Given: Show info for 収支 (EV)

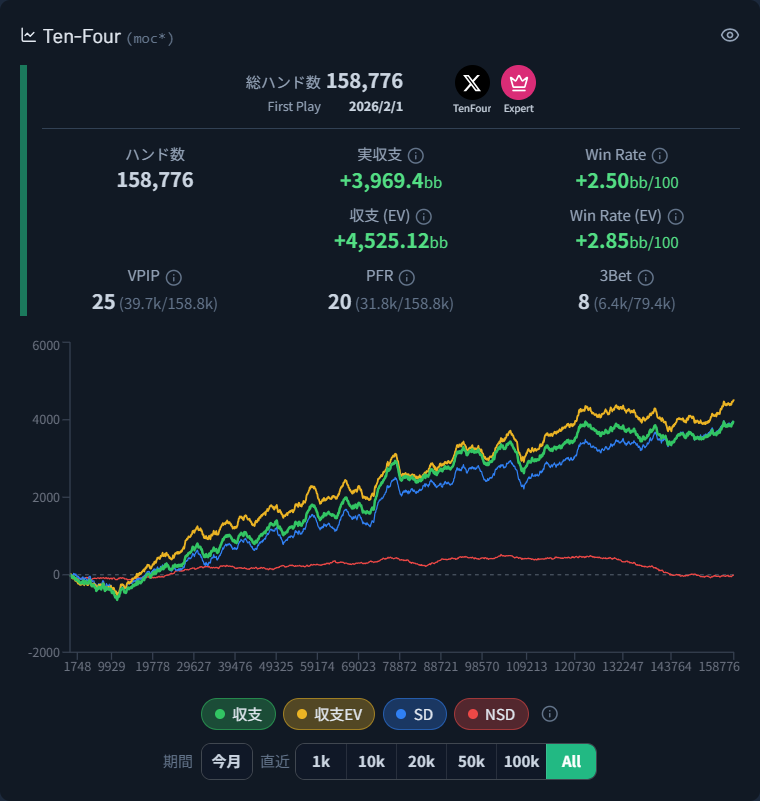Looking at the screenshot, I should tap(423, 217).
